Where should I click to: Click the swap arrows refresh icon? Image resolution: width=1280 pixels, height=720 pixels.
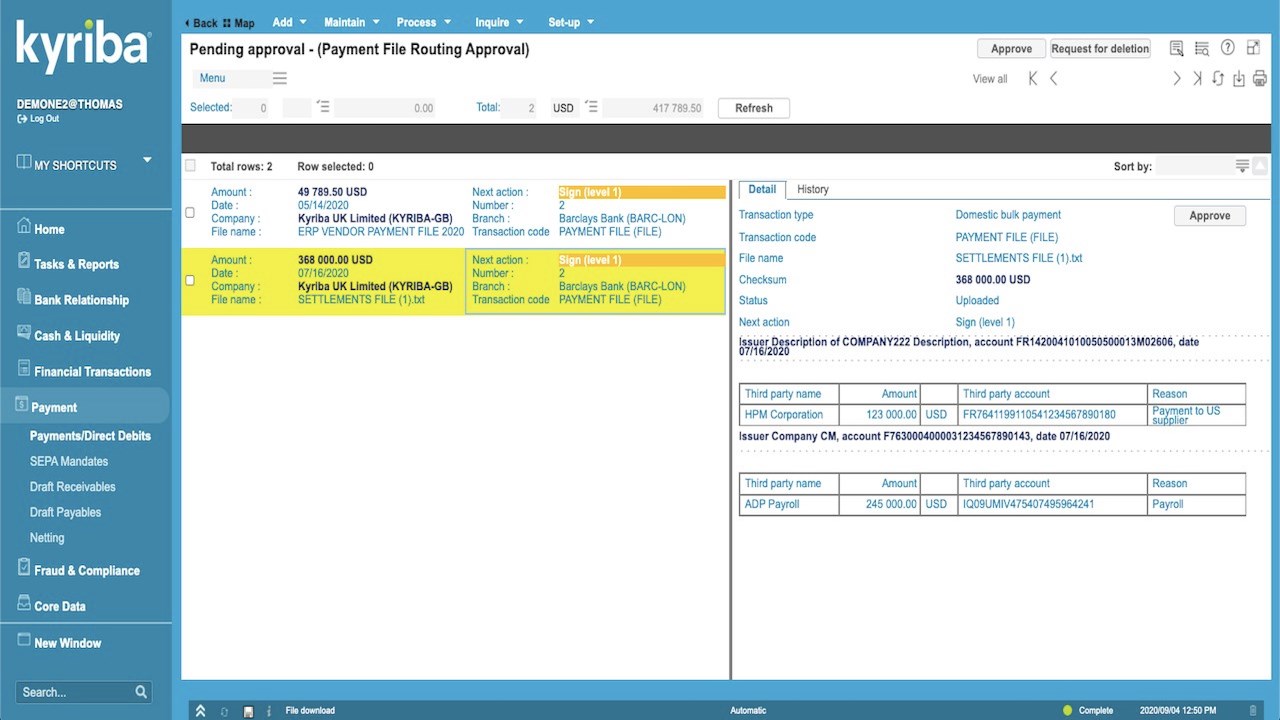(x=1218, y=78)
